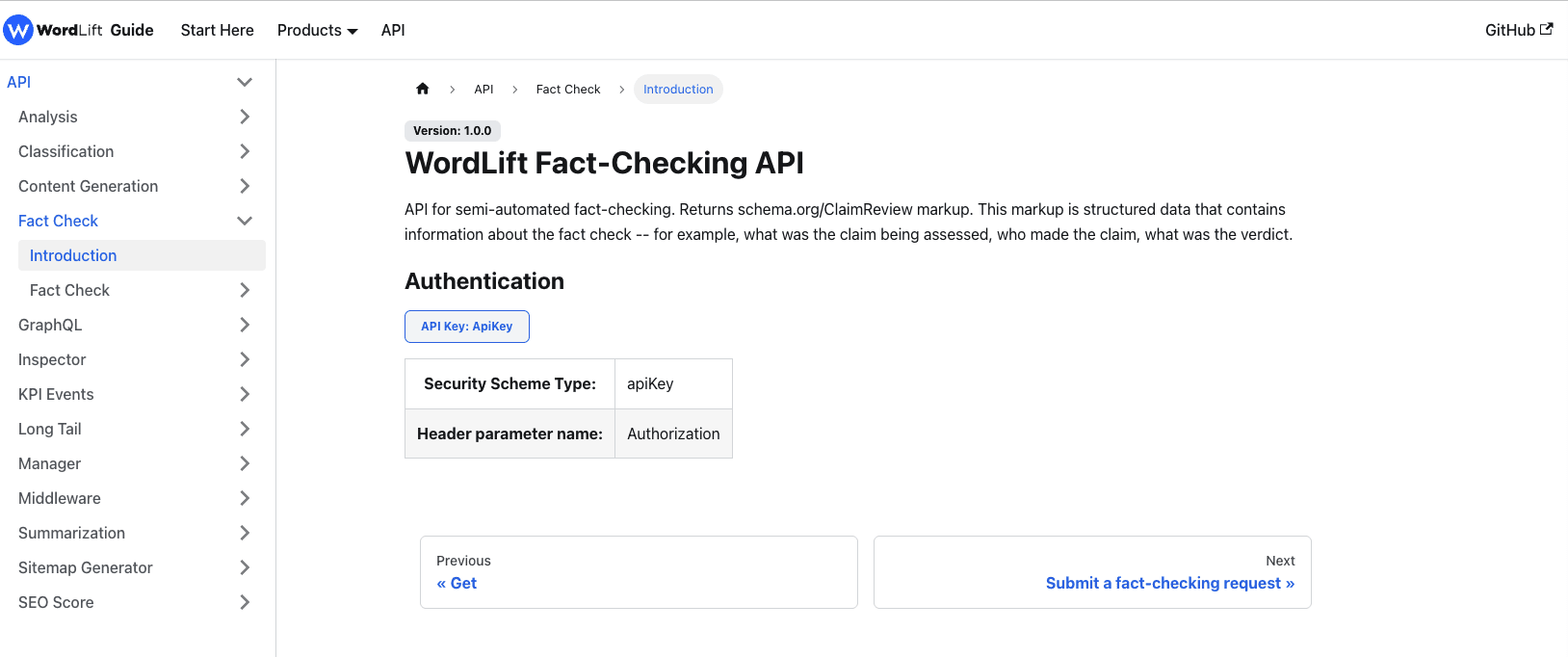Select API in the top navigation
Image resolution: width=1568 pixels, height=657 pixels.
tap(392, 30)
